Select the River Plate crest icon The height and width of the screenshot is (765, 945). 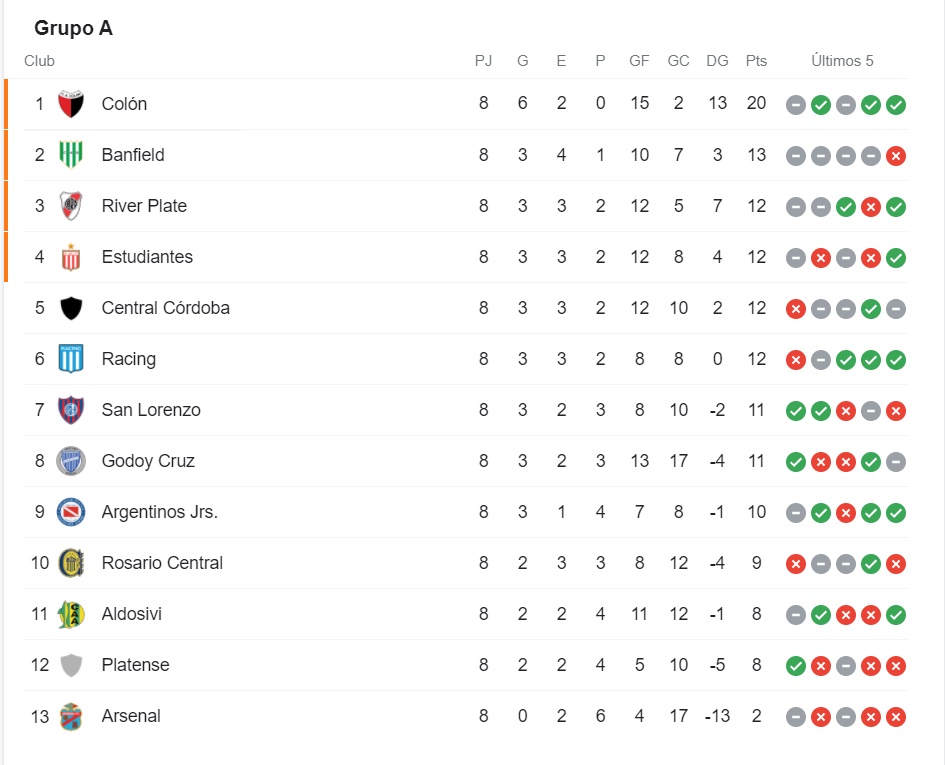click(71, 206)
